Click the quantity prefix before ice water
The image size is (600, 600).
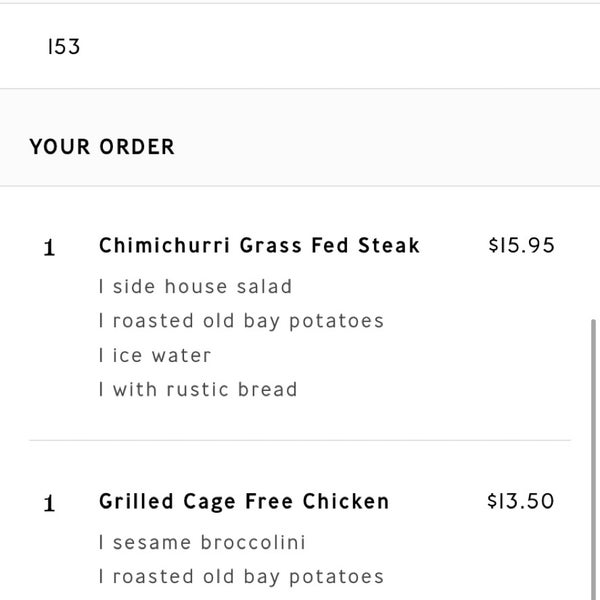click(101, 356)
